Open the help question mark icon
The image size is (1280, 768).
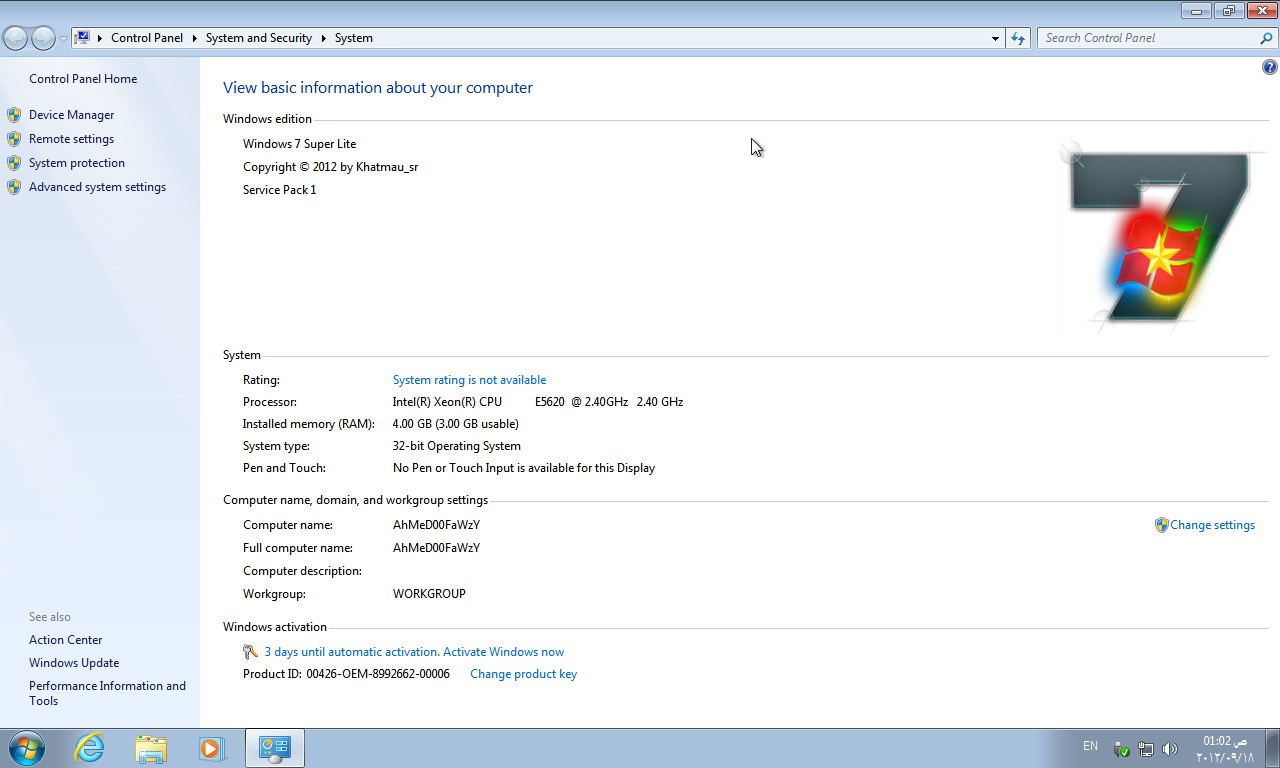[x=1270, y=68]
